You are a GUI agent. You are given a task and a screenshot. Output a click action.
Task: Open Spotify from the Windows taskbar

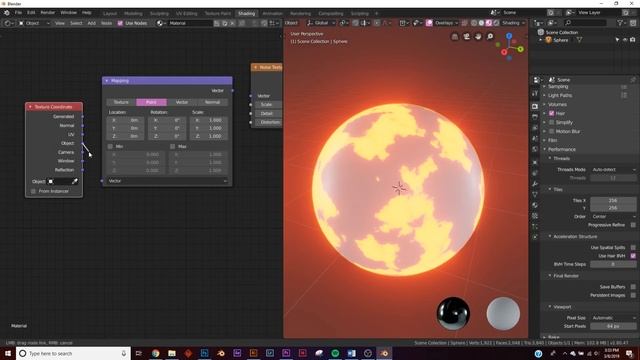coord(335,353)
